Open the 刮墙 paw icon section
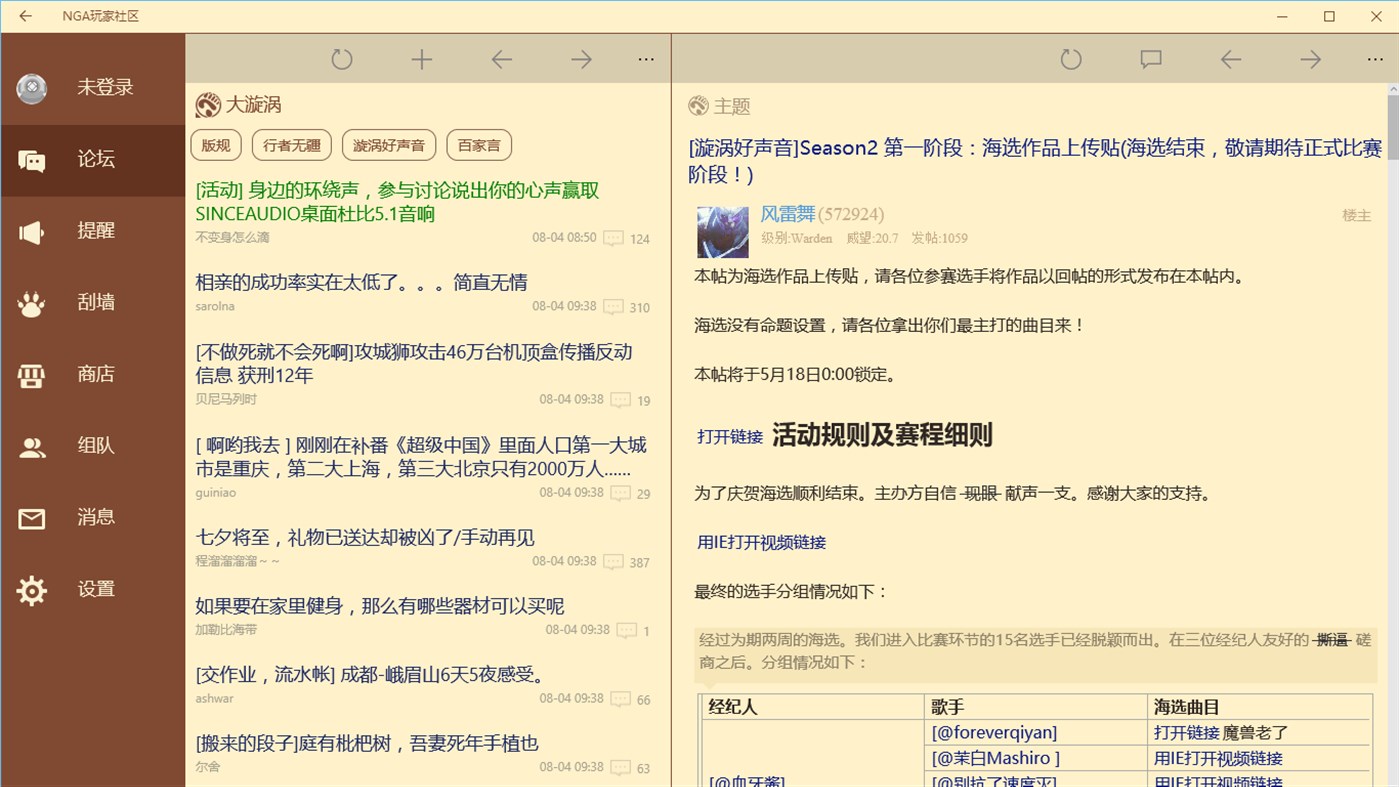Image resolution: width=1399 pixels, height=787 pixels. pos(93,302)
